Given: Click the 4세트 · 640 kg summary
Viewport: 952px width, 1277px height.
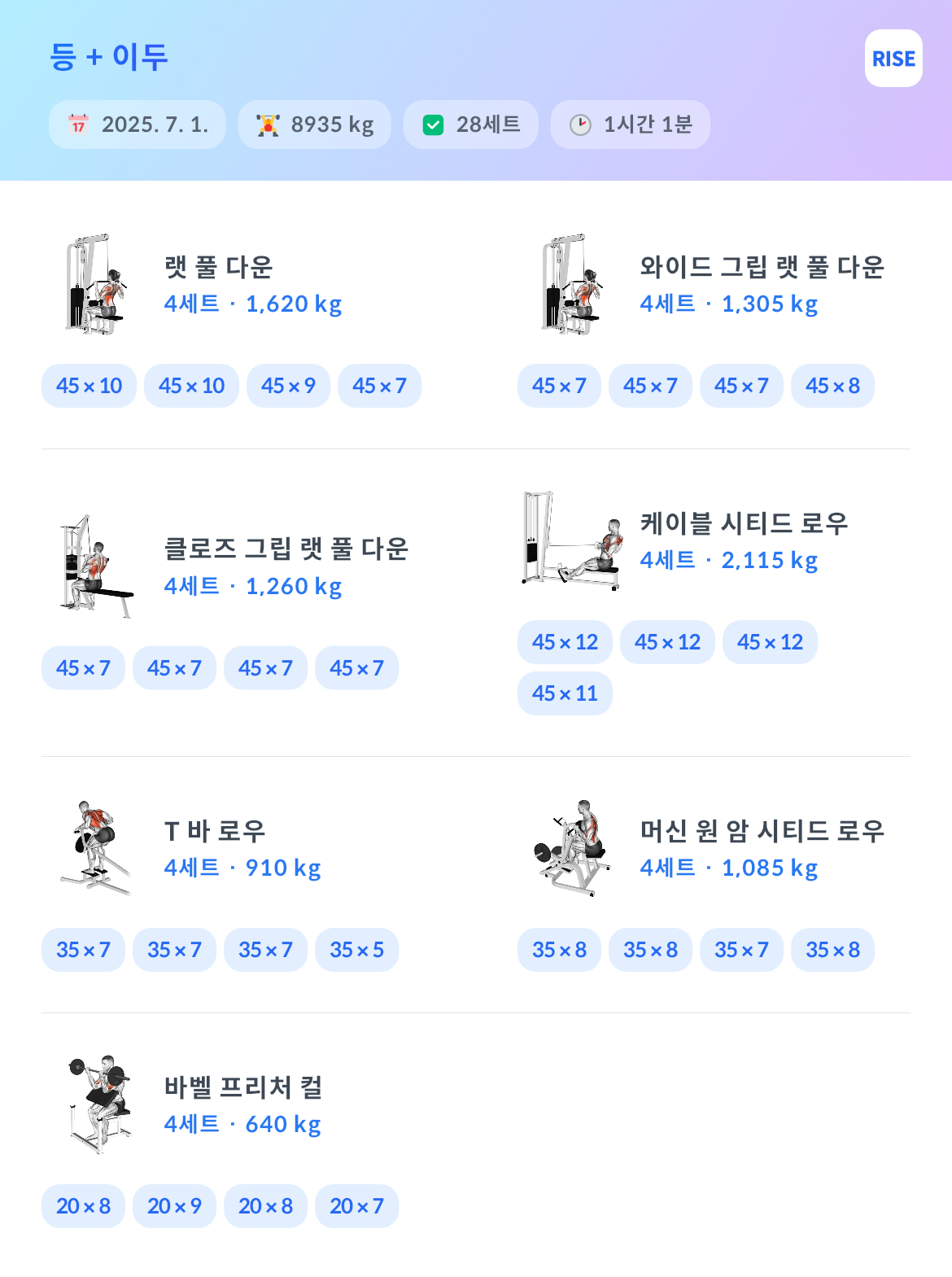Looking at the screenshot, I should (x=242, y=1124).
